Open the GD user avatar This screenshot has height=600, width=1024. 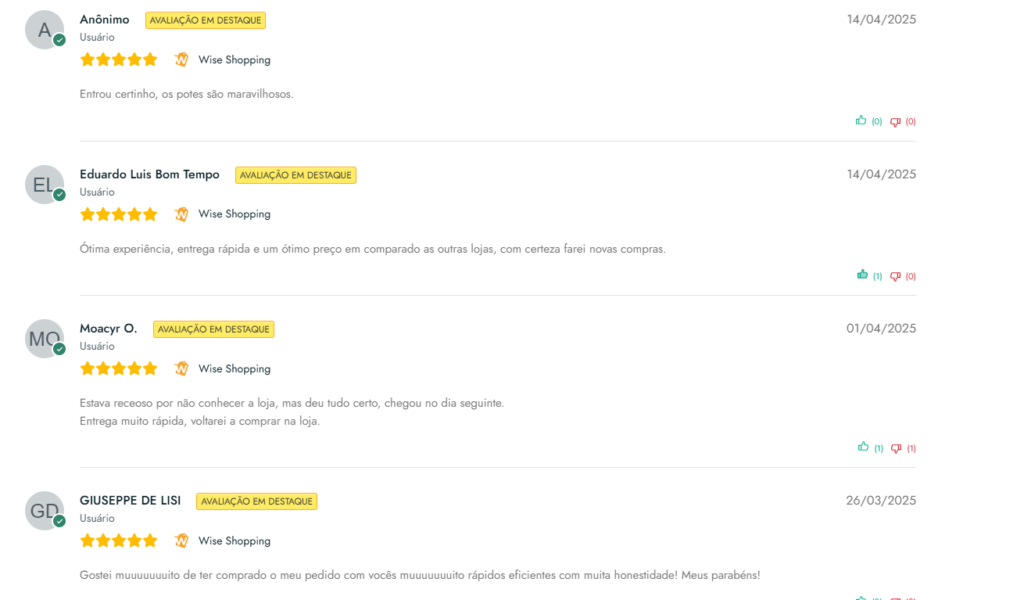44,511
